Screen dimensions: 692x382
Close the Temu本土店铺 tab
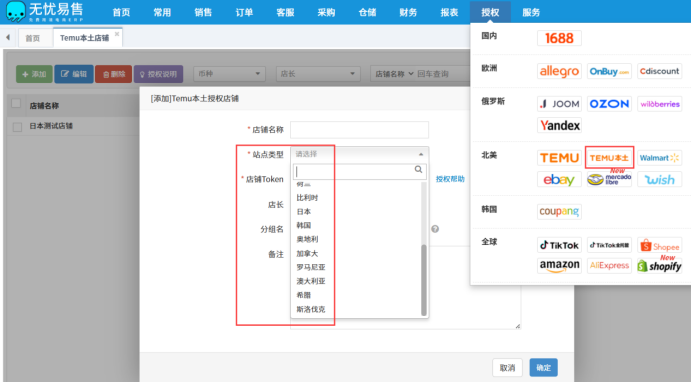[x=117, y=34]
